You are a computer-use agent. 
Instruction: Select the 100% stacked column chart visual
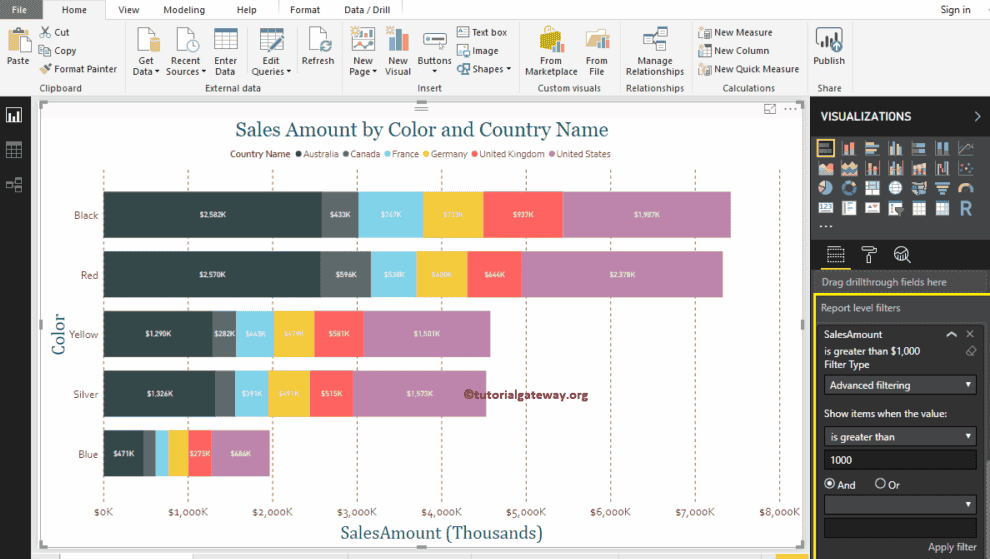942,148
